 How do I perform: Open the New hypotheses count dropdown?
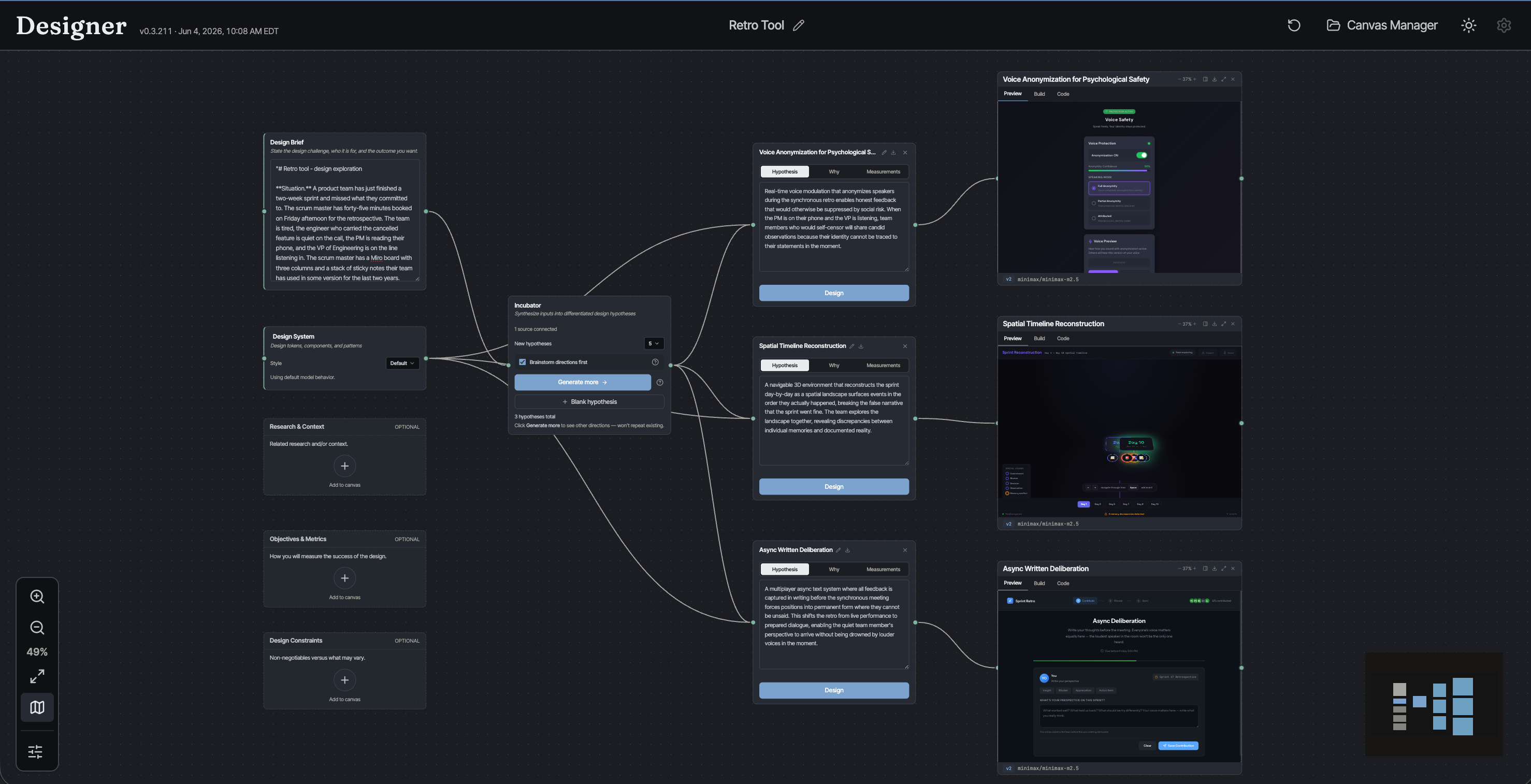654,343
